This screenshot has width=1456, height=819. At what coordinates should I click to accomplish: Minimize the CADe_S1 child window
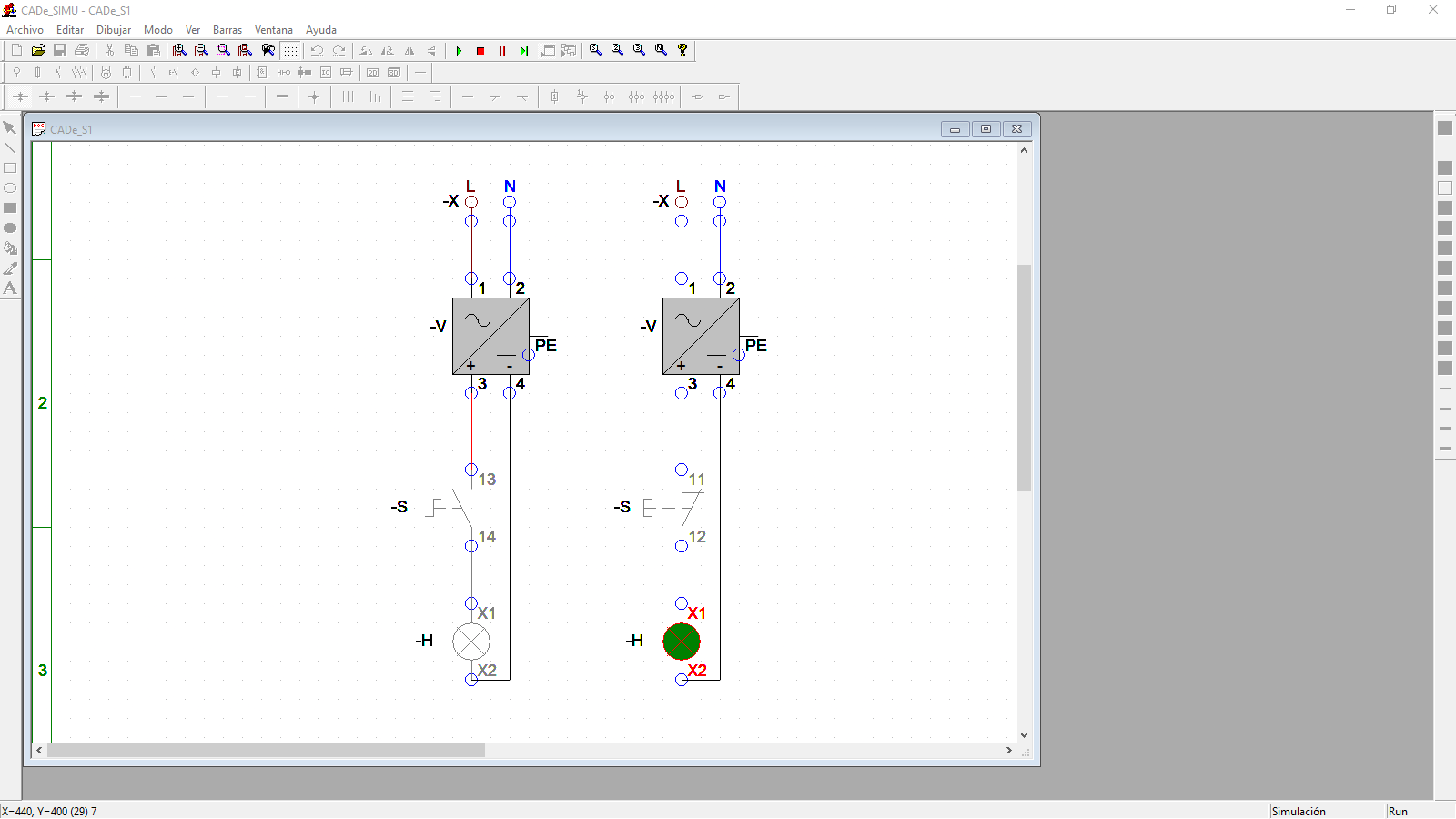955,129
